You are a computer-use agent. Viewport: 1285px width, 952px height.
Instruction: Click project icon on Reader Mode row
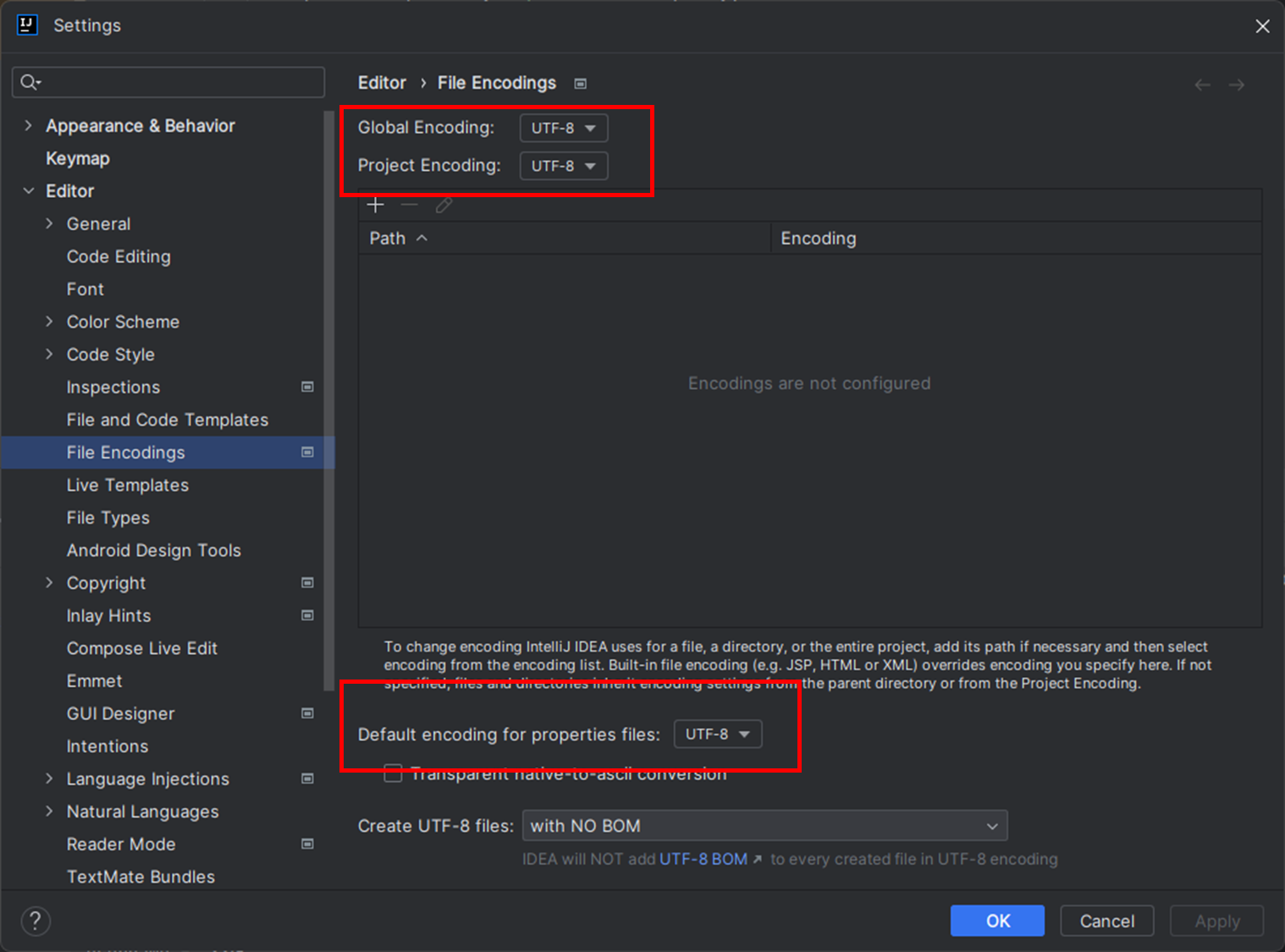pos(307,844)
